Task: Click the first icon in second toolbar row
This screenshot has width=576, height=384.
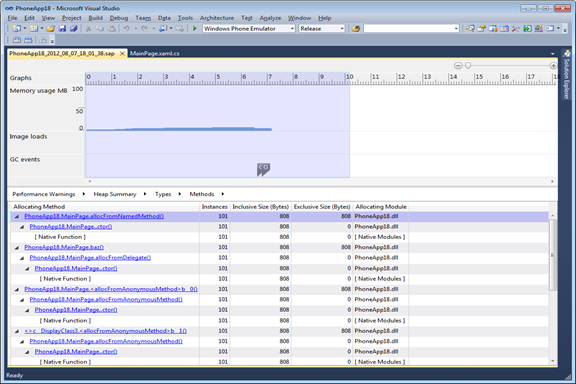Action: point(17,40)
